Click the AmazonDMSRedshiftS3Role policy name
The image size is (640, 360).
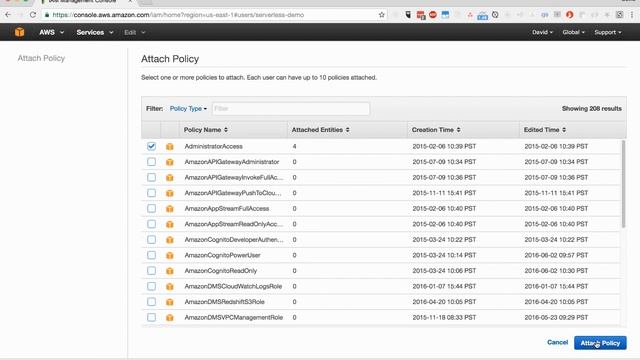pos(224,302)
